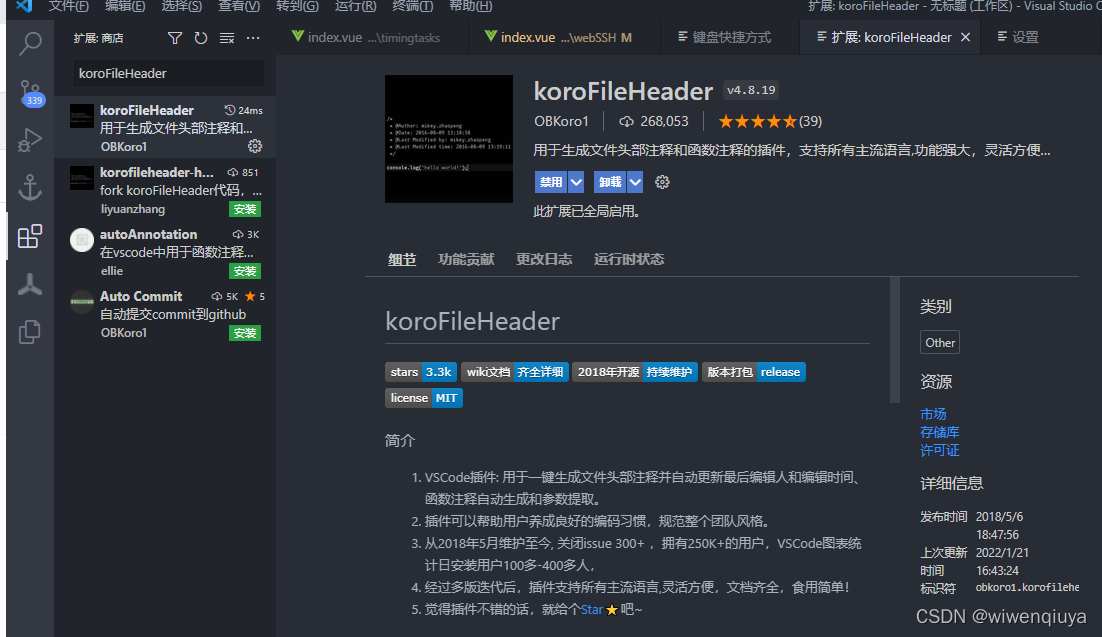Open the Extensions view in the activity bar
This screenshot has height=637, width=1102.
(x=29, y=236)
